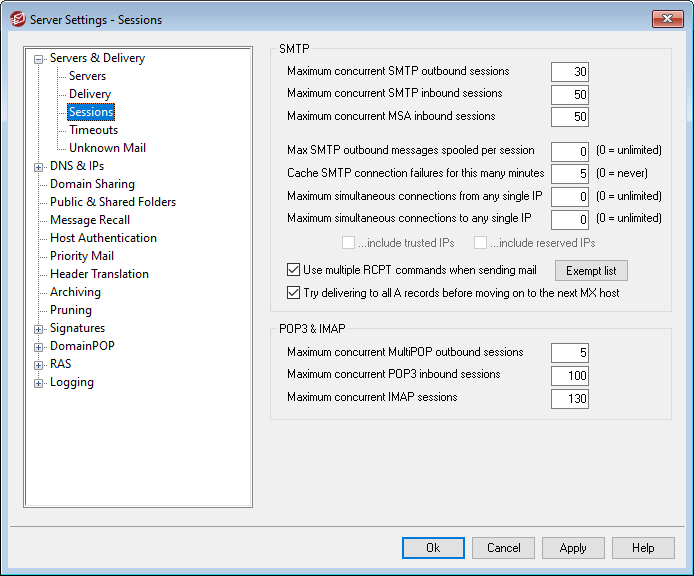Click the Cancel button
The image size is (694, 576).
pos(503,548)
